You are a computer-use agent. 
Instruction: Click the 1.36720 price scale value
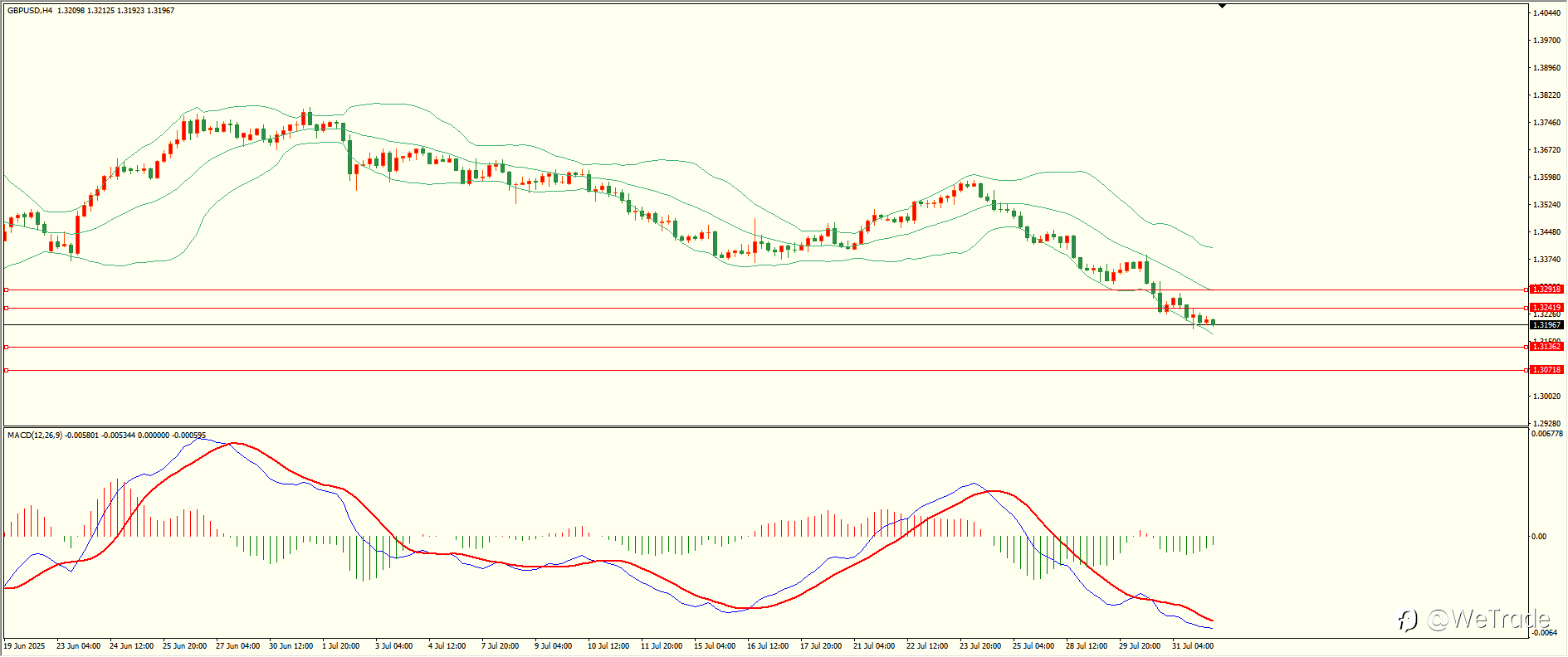pyautogui.click(x=1546, y=150)
